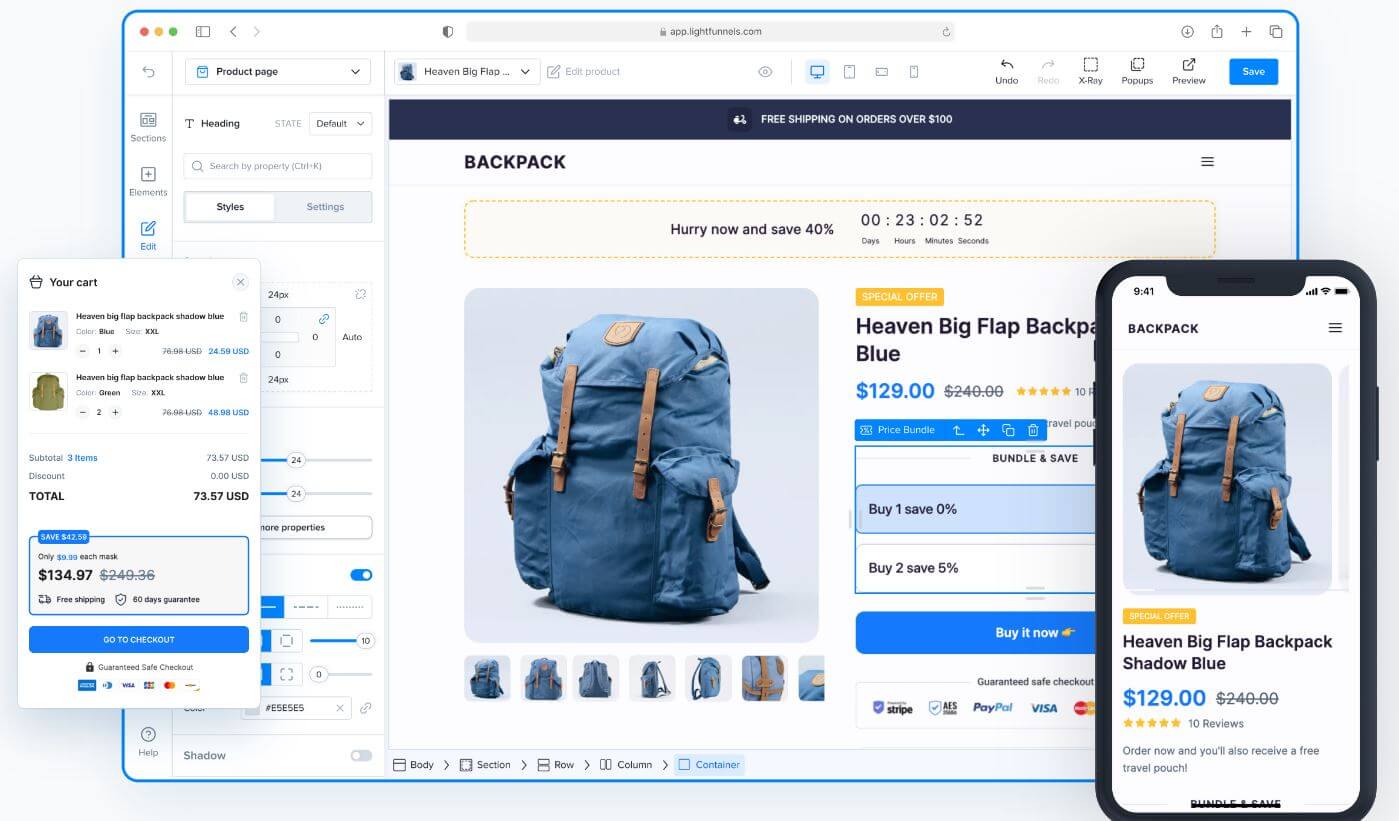
Task: Increase quantity of the Blue backpack cart item
Action: click(x=115, y=351)
